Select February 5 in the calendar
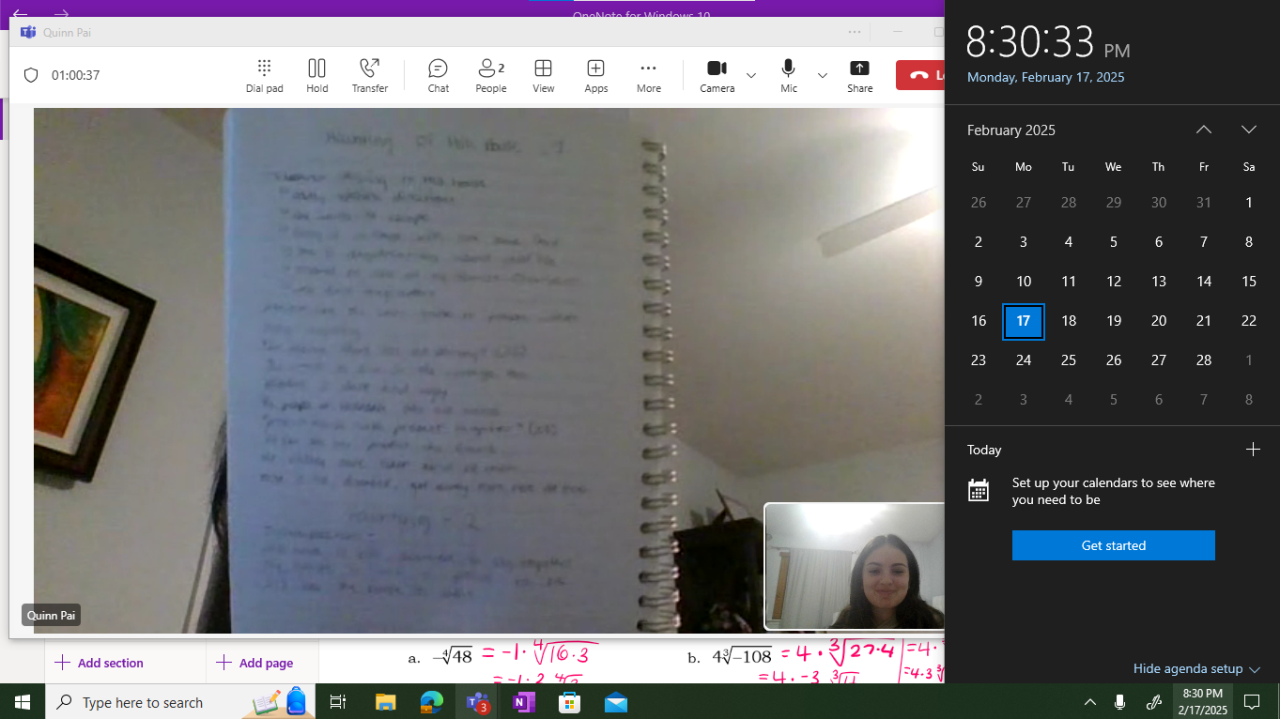The image size is (1280, 719). coord(1113,242)
